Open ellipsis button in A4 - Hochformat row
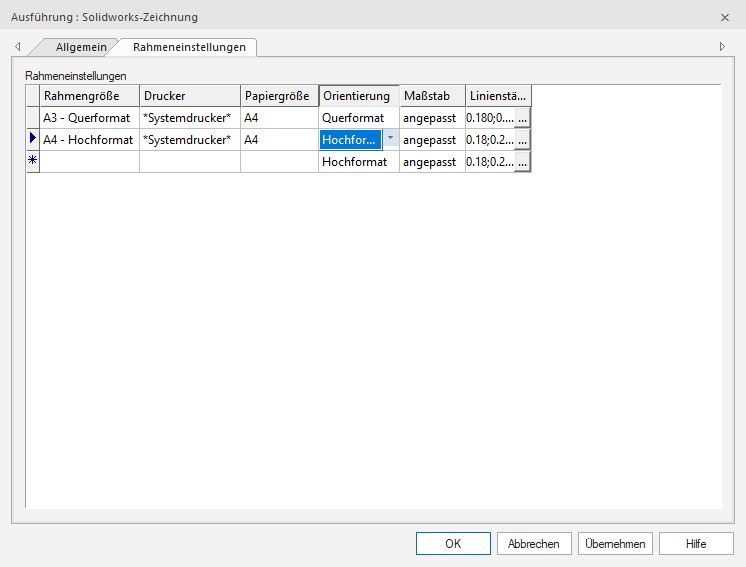This screenshot has width=746, height=567. 522,140
